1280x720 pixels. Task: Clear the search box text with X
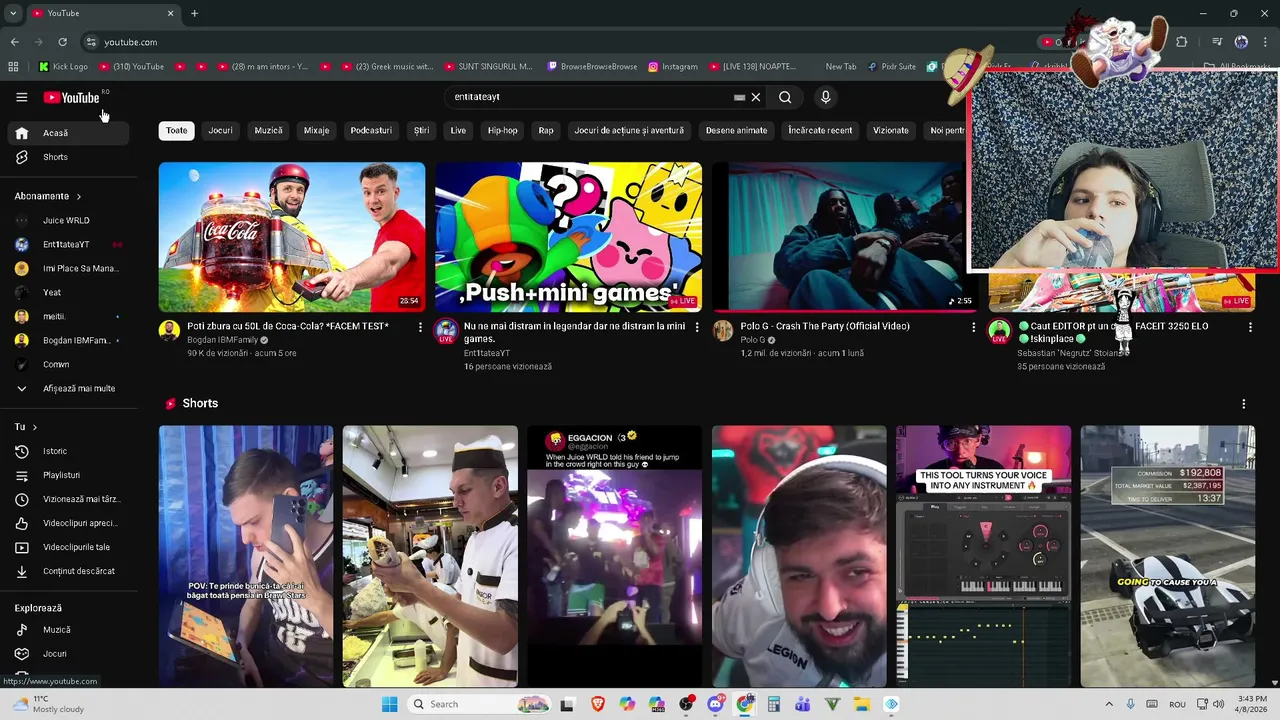point(756,97)
